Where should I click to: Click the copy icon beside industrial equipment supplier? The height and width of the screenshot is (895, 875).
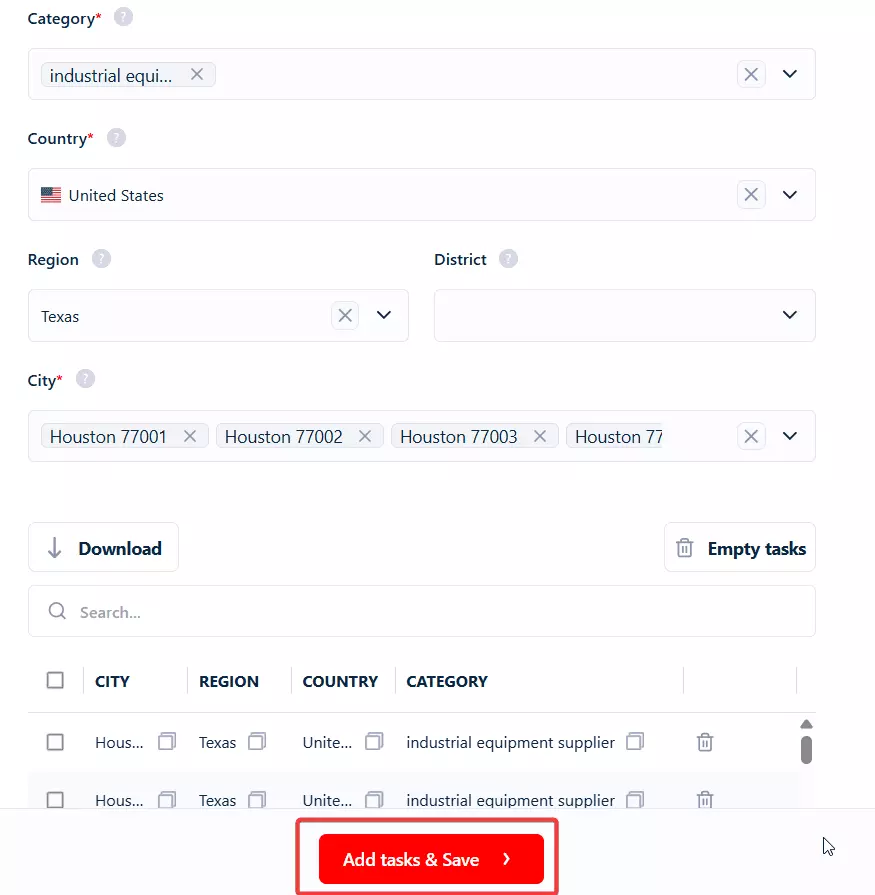(x=635, y=742)
